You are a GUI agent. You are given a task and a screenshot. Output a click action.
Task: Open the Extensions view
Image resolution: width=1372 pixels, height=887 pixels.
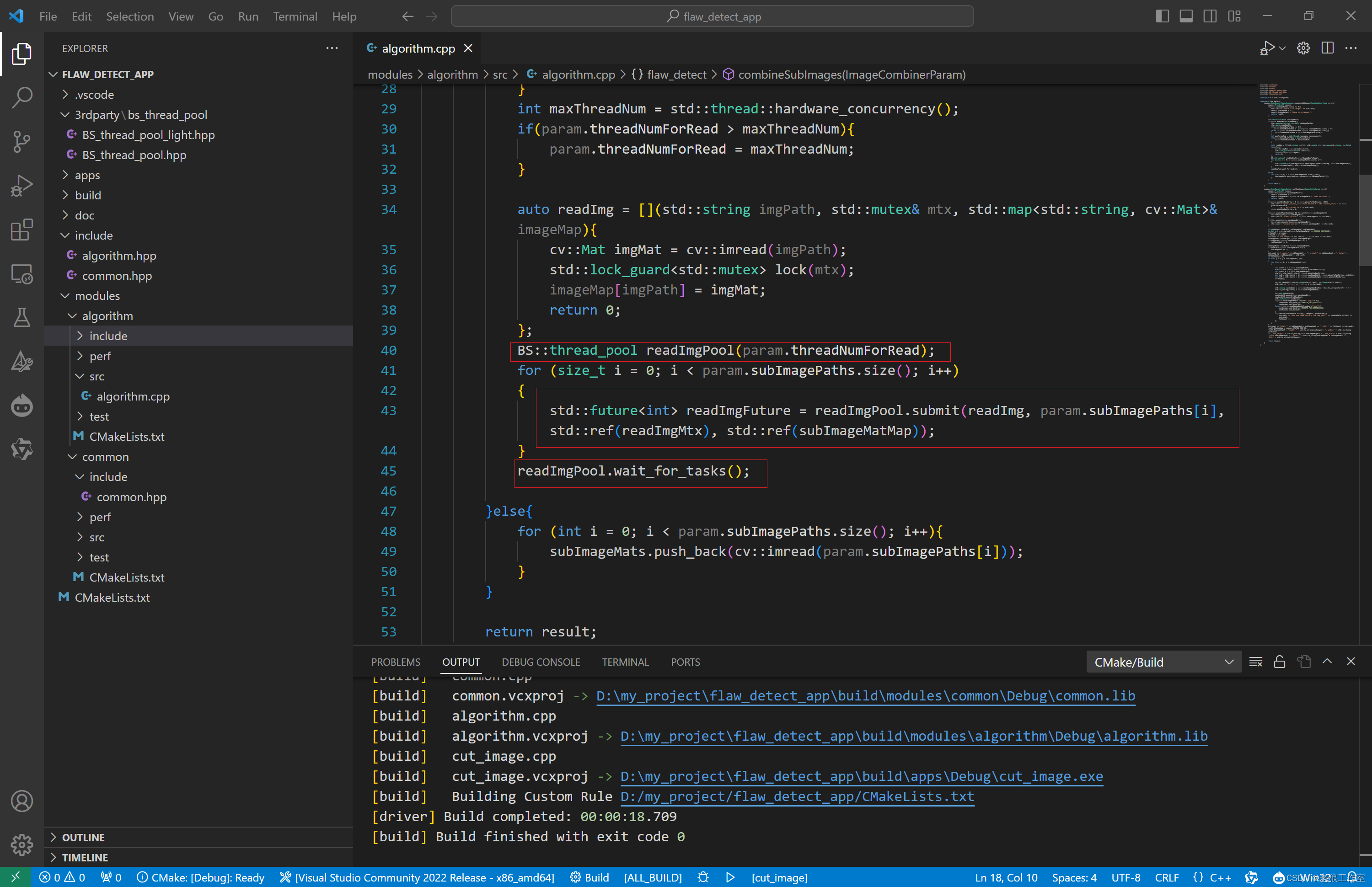(21, 230)
